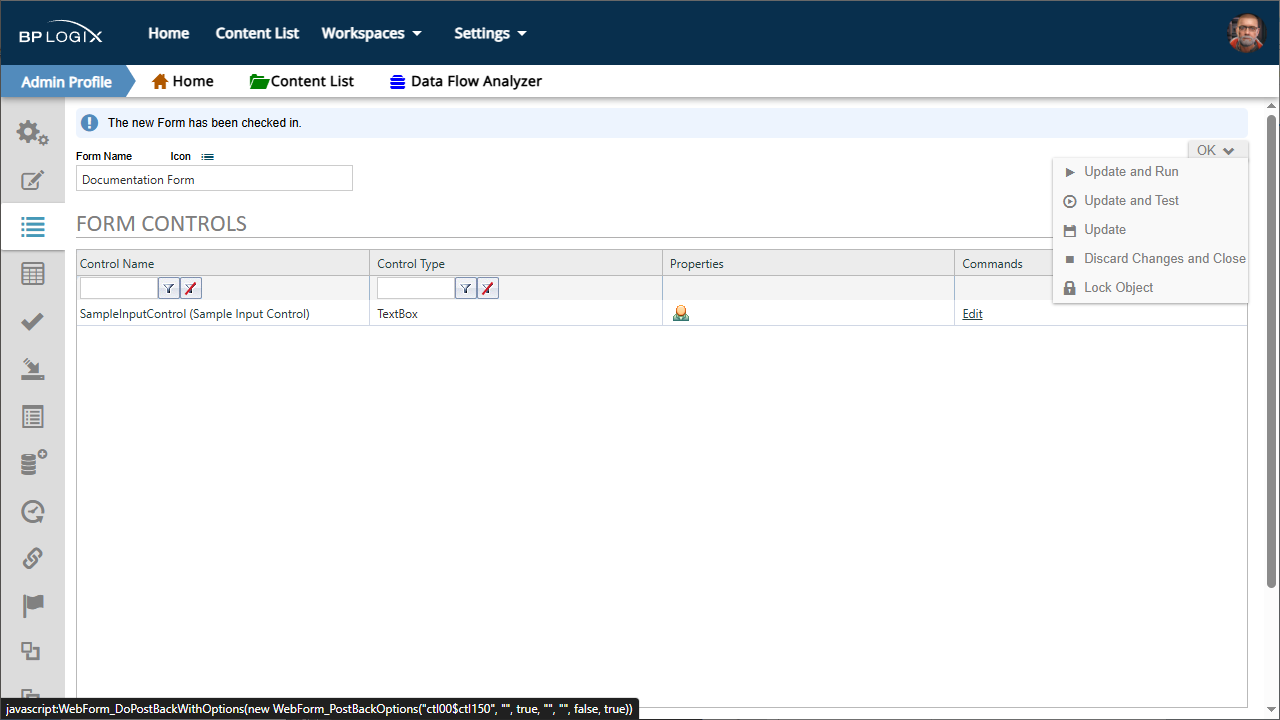The height and width of the screenshot is (720, 1280).
Task: Open properties icon for SampleInputControl
Action: [681, 313]
